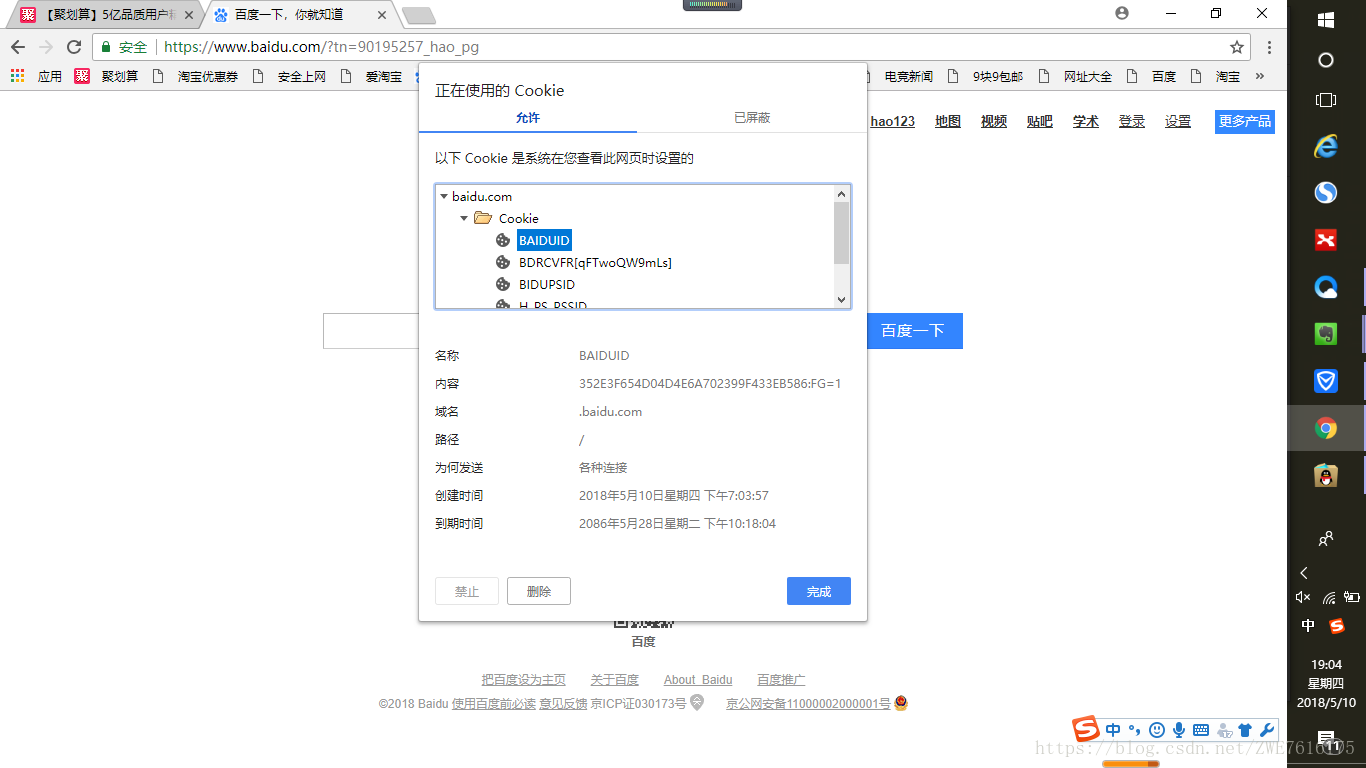The width and height of the screenshot is (1366, 768).
Task: Open the 视频 link
Action: click(994, 121)
